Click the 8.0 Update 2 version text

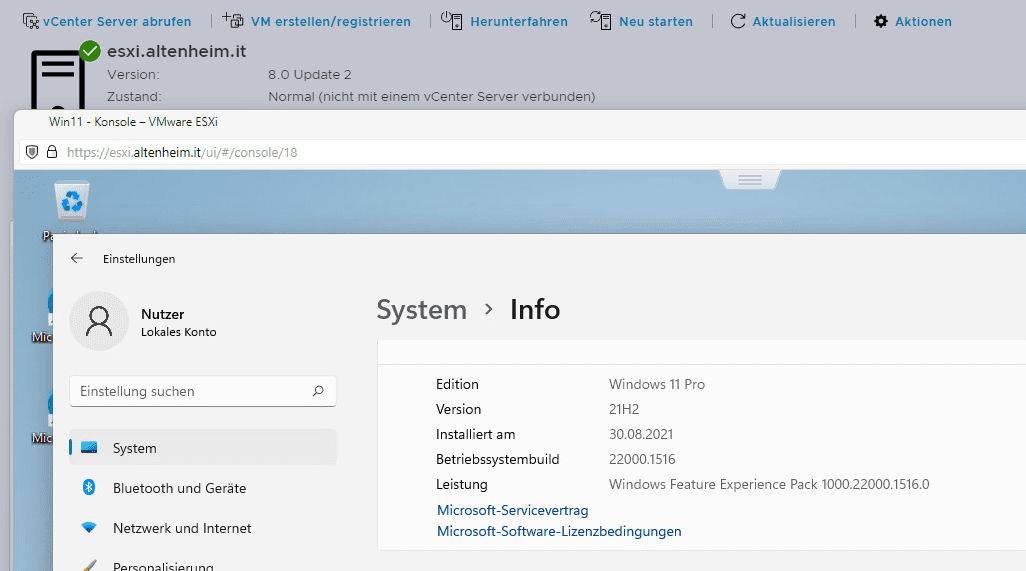(x=310, y=75)
